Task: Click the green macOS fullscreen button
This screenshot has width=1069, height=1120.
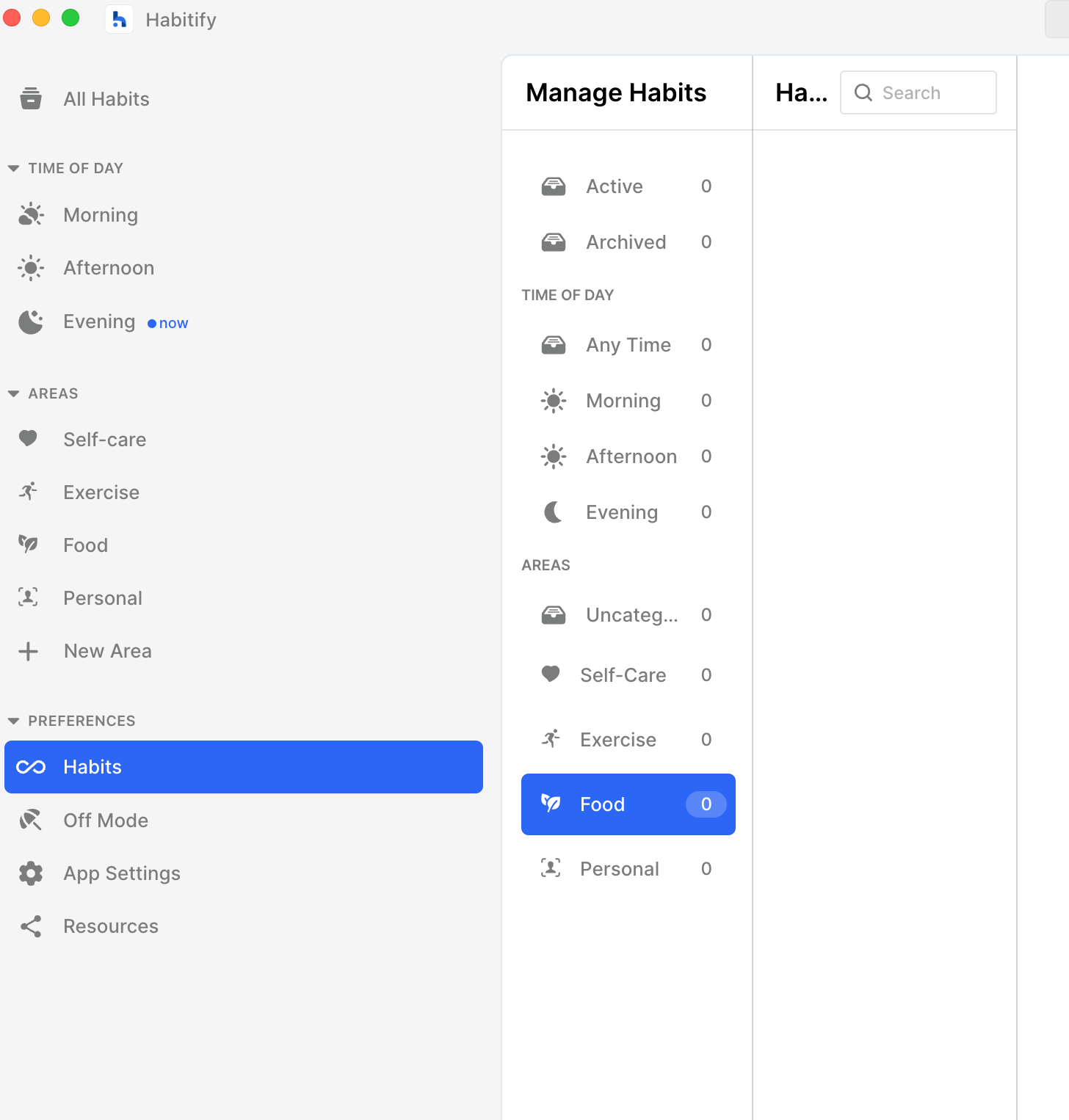Action: 70,18
